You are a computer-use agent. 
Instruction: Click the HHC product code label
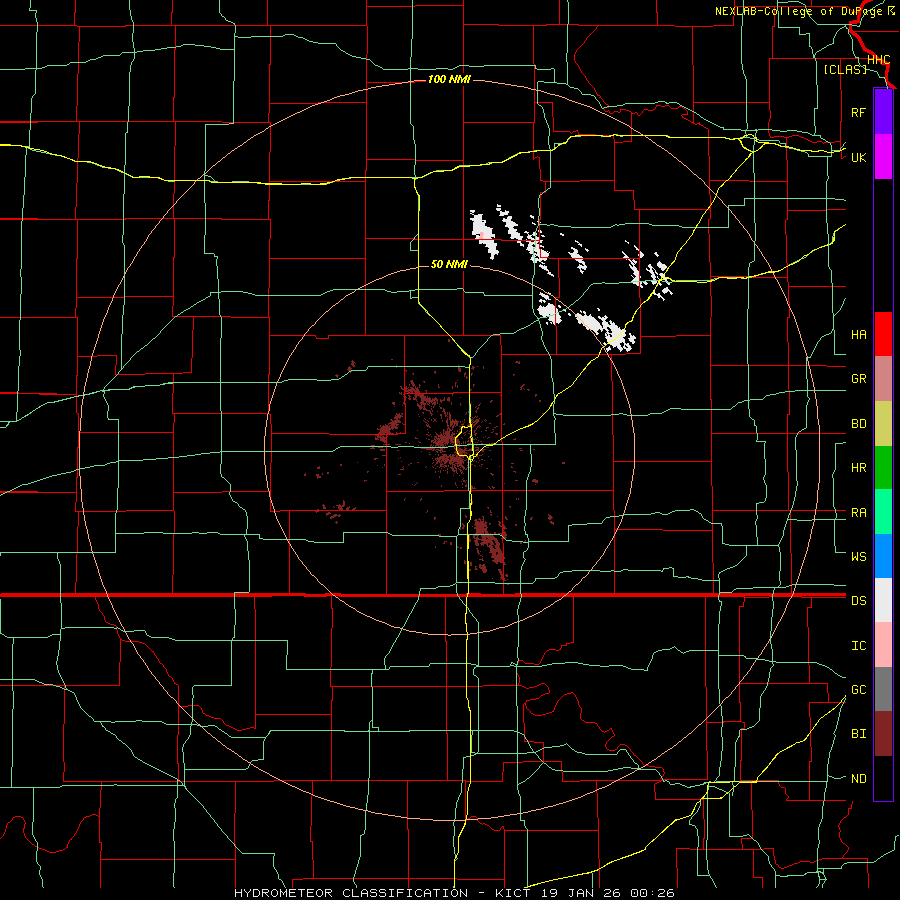[x=878, y=60]
